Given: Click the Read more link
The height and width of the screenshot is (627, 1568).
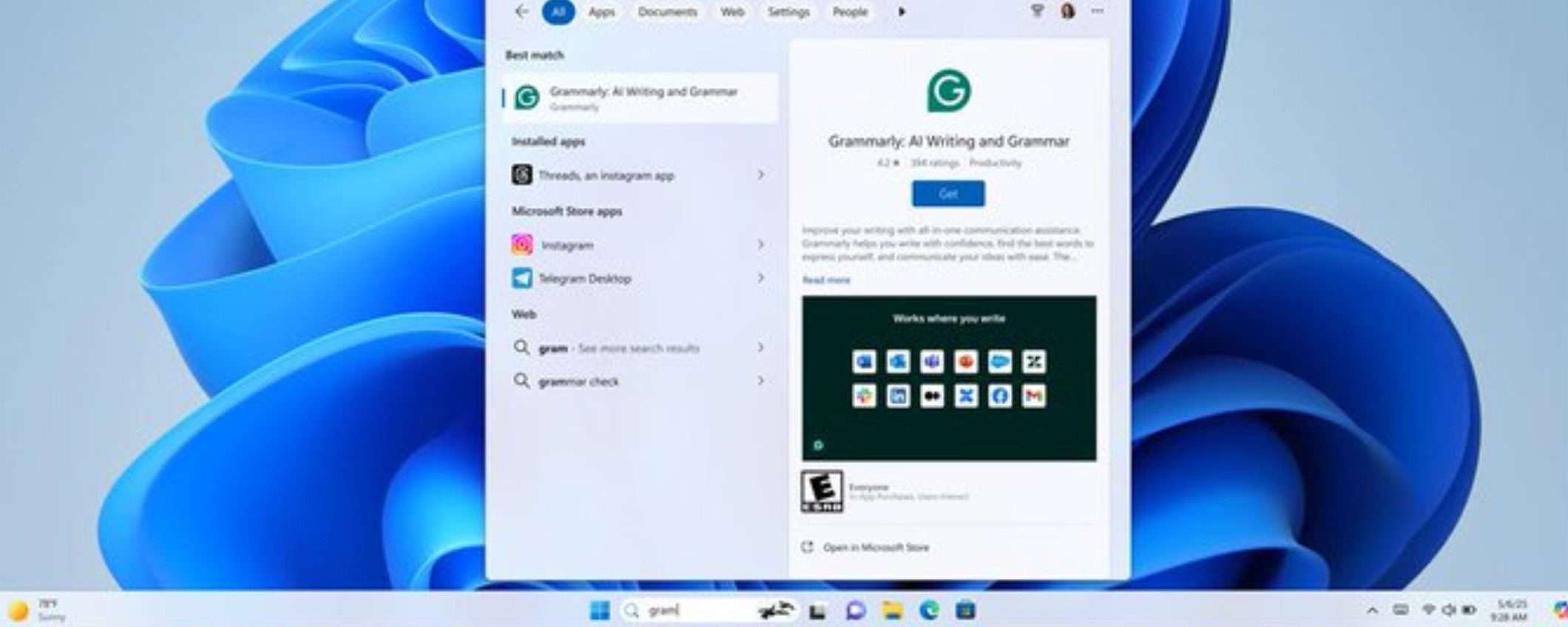Looking at the screenshot, I should (826, 280).
